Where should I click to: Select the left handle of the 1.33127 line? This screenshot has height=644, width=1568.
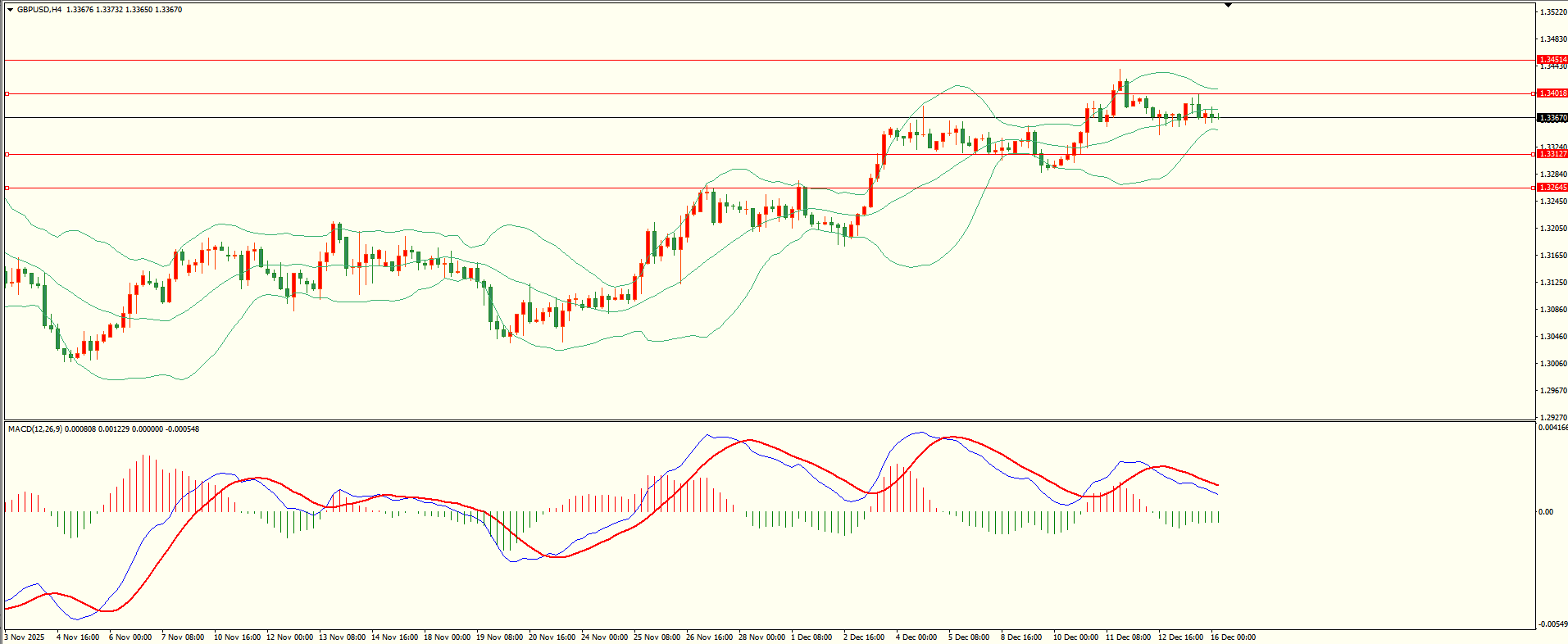coord(7,154)
